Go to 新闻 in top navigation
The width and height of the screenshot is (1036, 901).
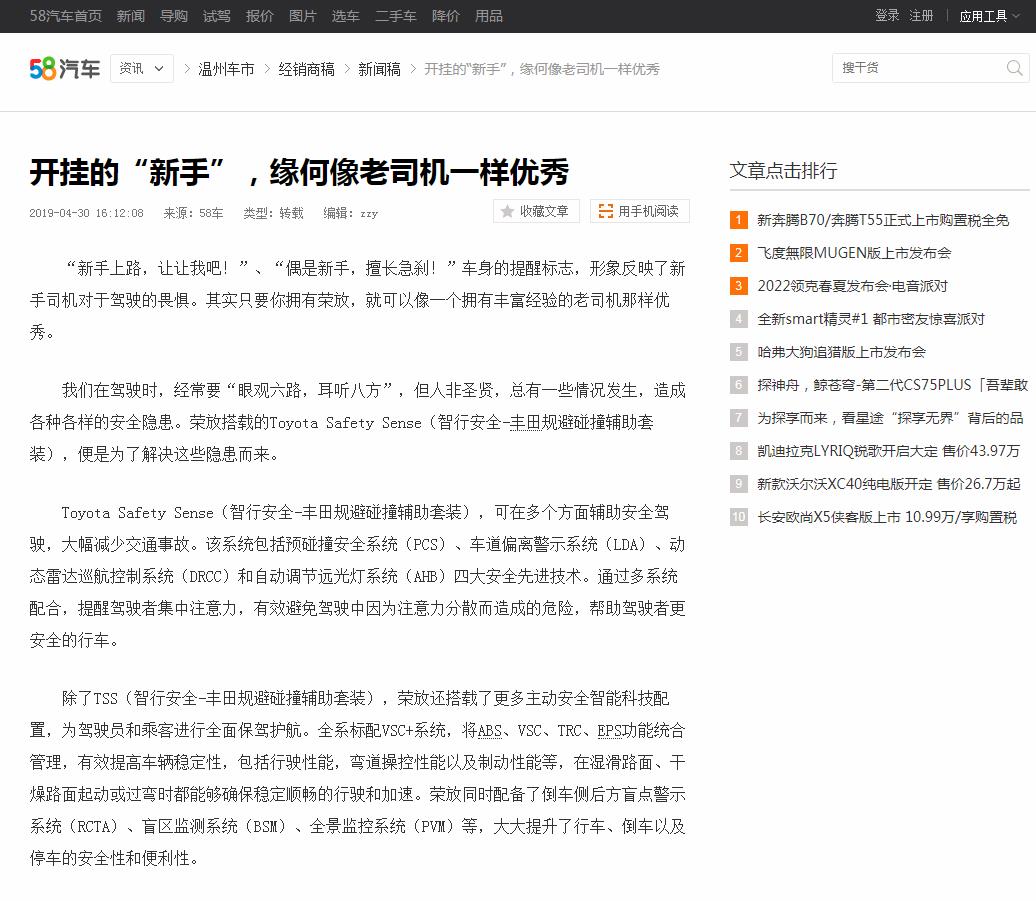coord(131,16)
